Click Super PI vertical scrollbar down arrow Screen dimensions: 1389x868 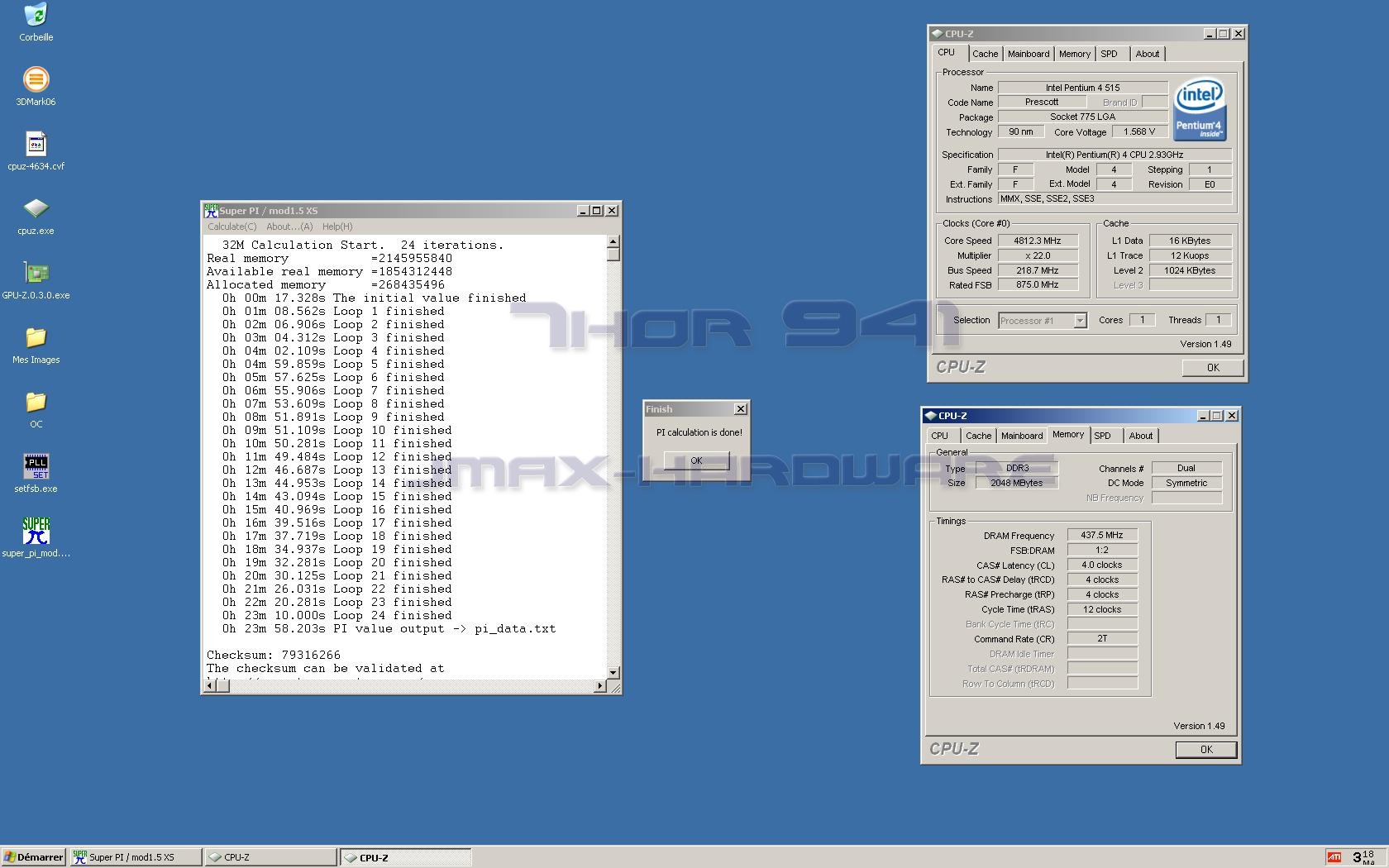[613, 673]
